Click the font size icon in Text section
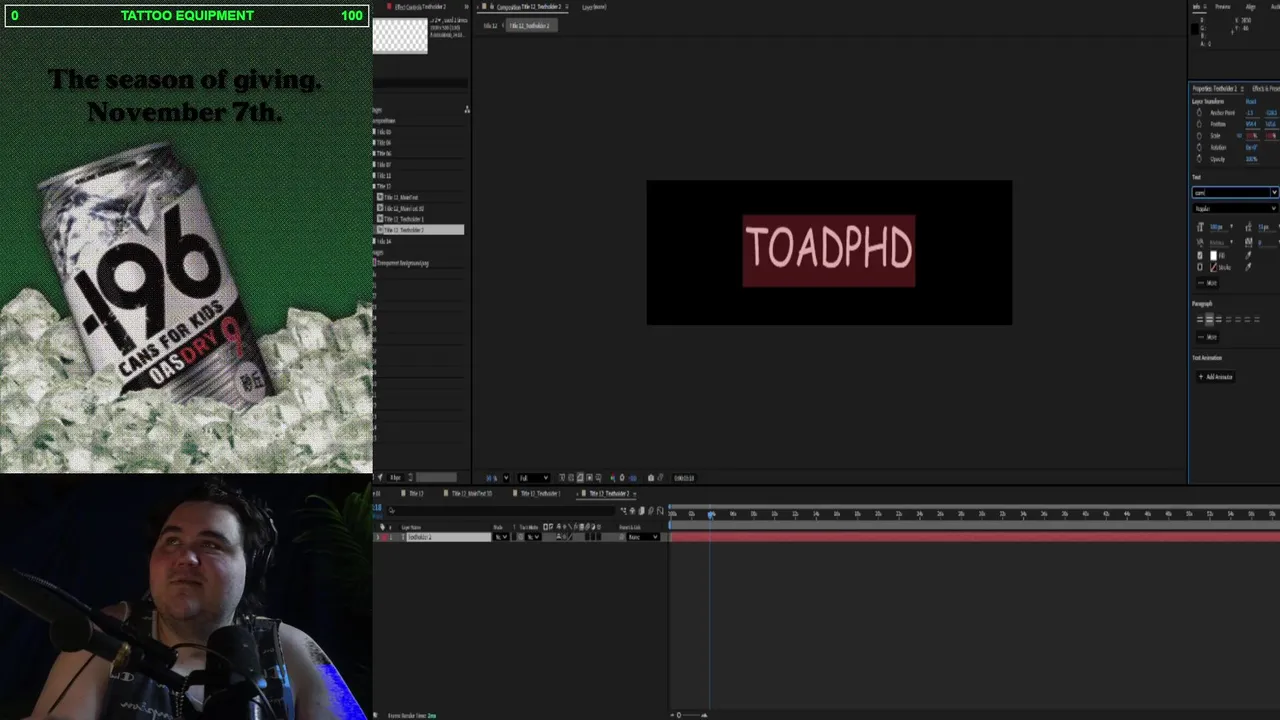Image resolution: width=1280 pixels, height=720 pixels. click(x=1200, y=227)
